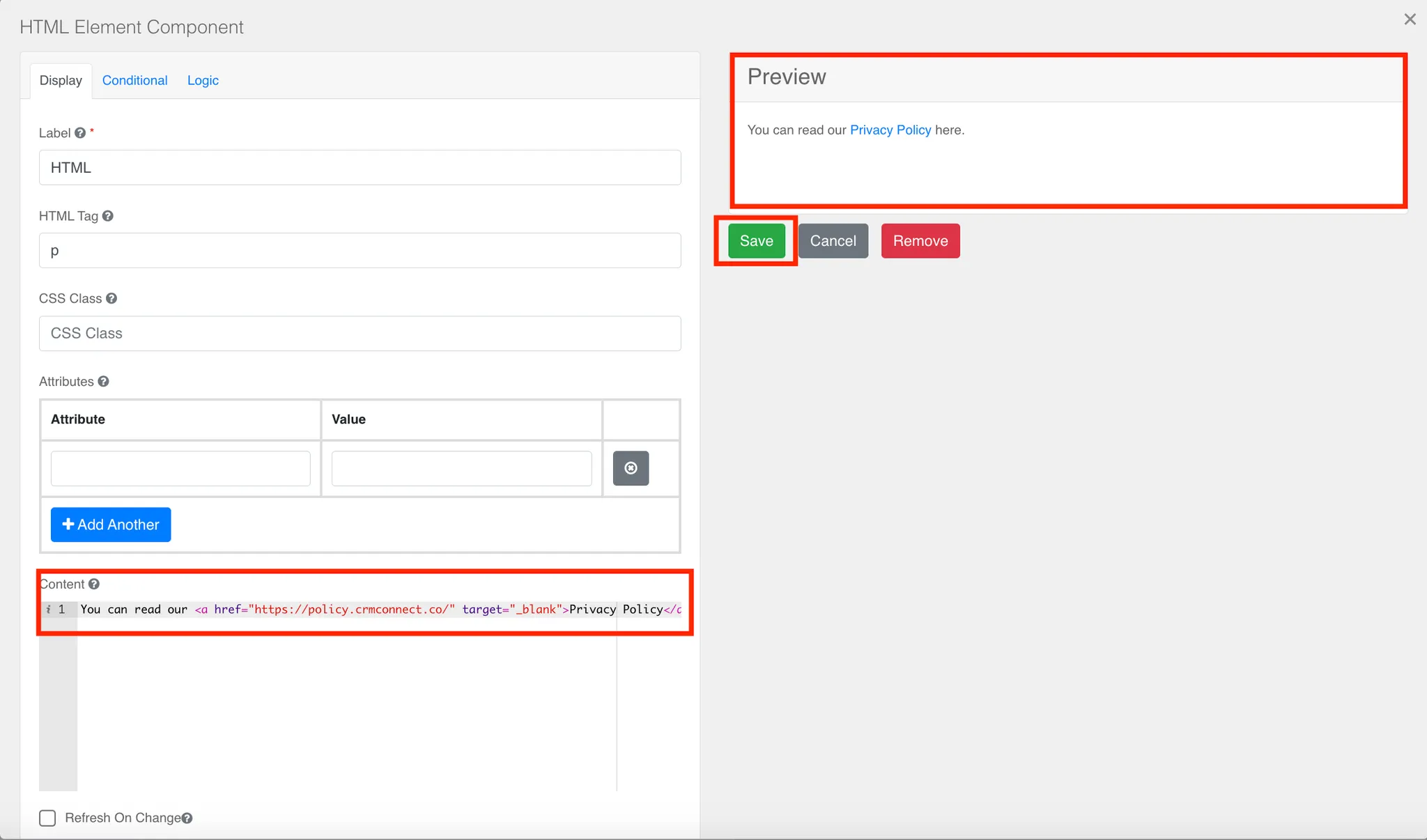Click the Refresh On Change help icon
Viewport: 1427px width, 840px height.
[x=187, y=818]
